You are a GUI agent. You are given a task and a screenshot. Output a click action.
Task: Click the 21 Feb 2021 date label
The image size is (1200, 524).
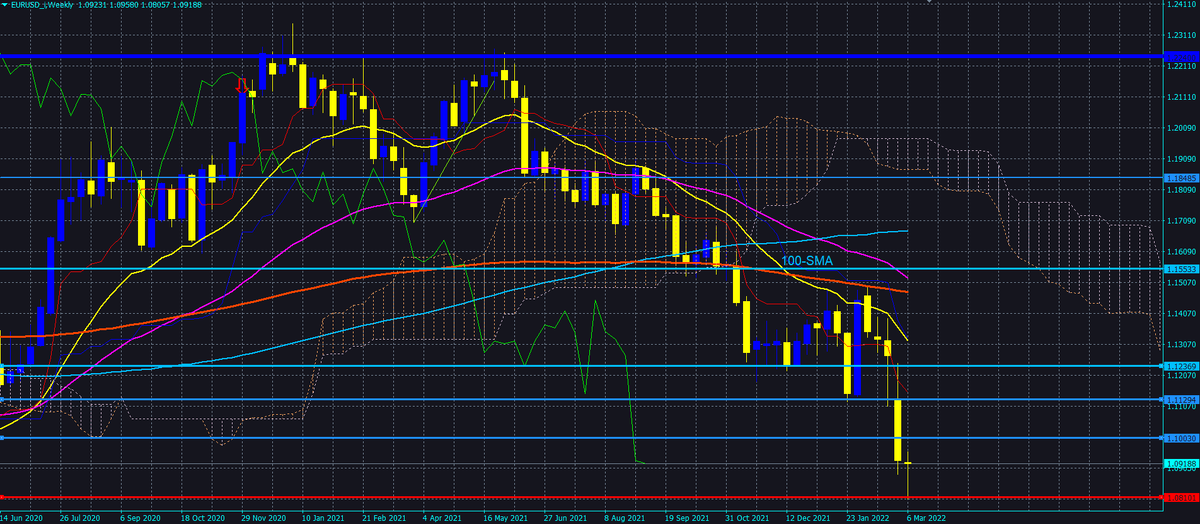click(382, 519)
